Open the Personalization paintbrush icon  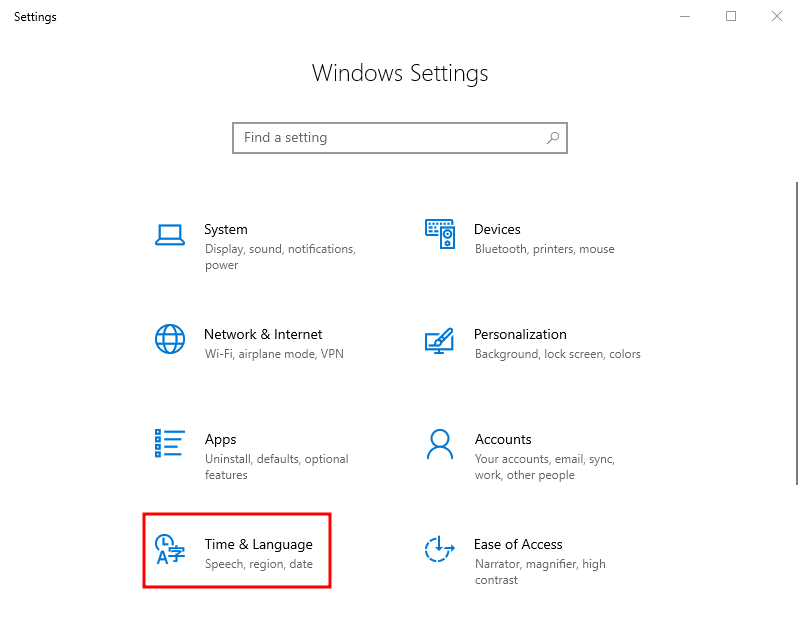pyautogui.click(x=439, y=340)
